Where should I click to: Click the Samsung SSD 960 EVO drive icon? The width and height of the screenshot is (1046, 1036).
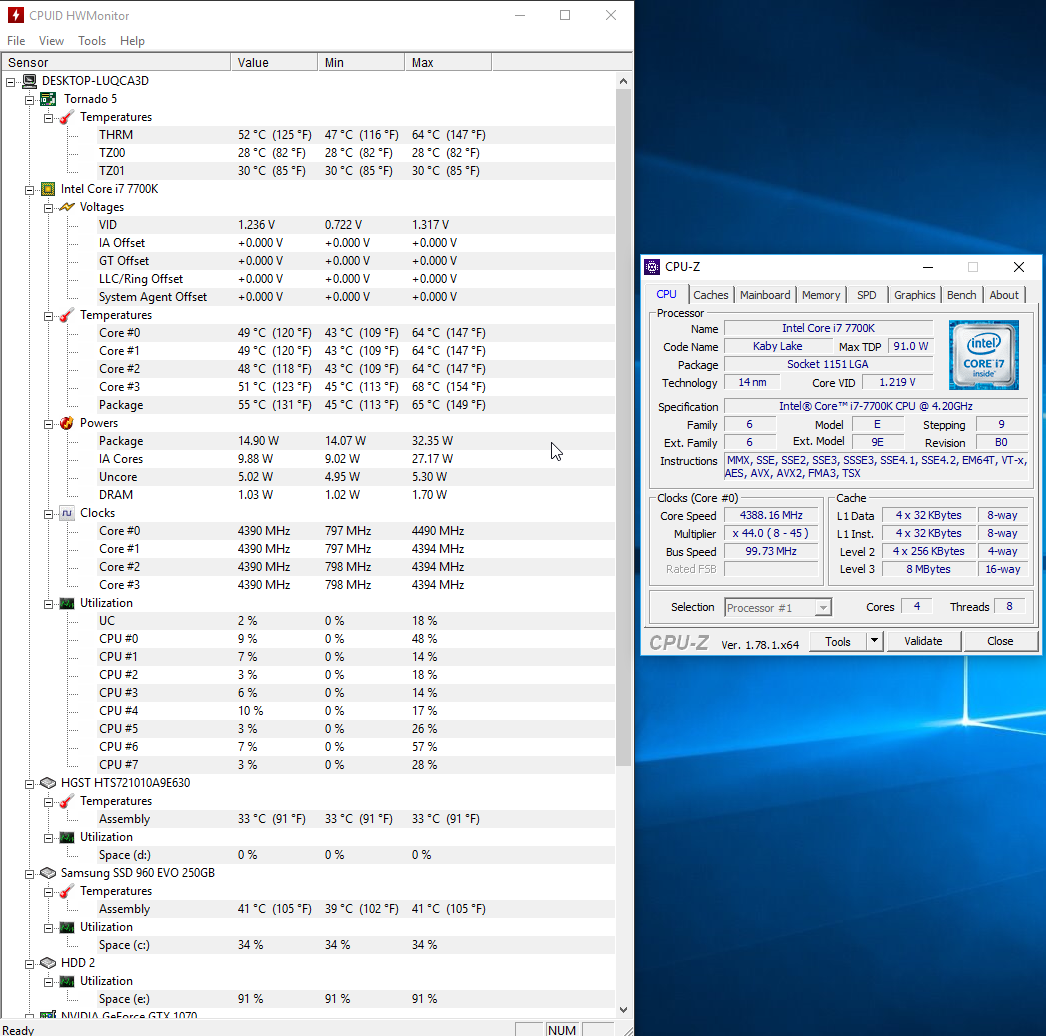[x=48, y=873]
